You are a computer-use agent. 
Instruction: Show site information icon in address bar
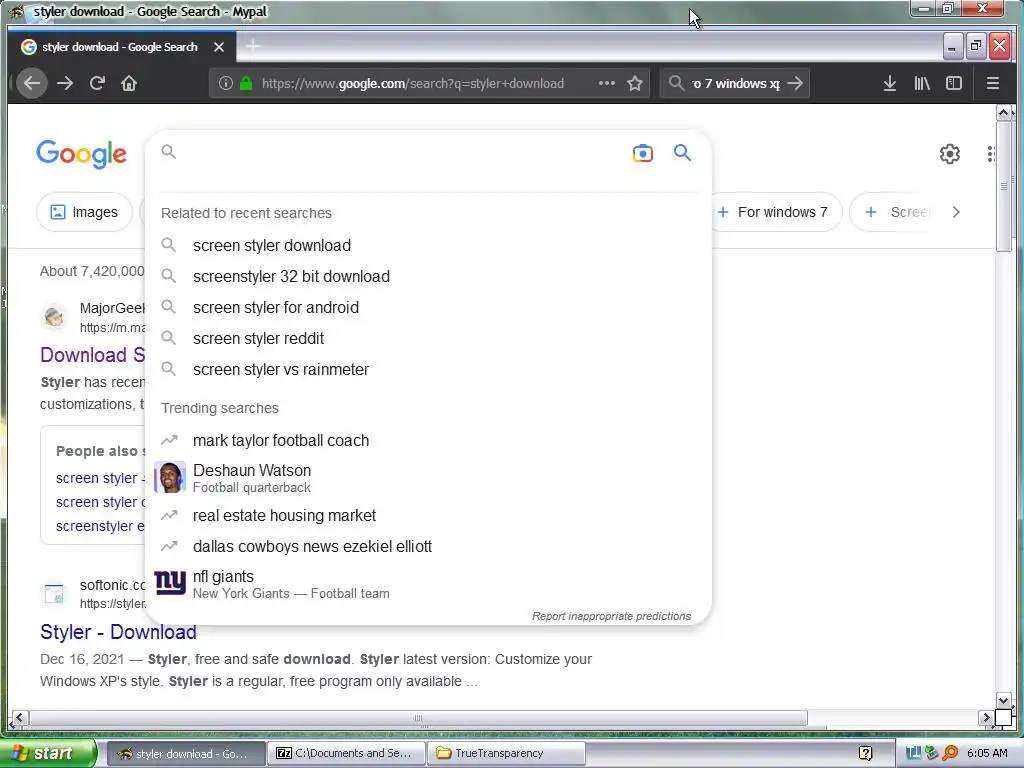(x=226, y=84)
